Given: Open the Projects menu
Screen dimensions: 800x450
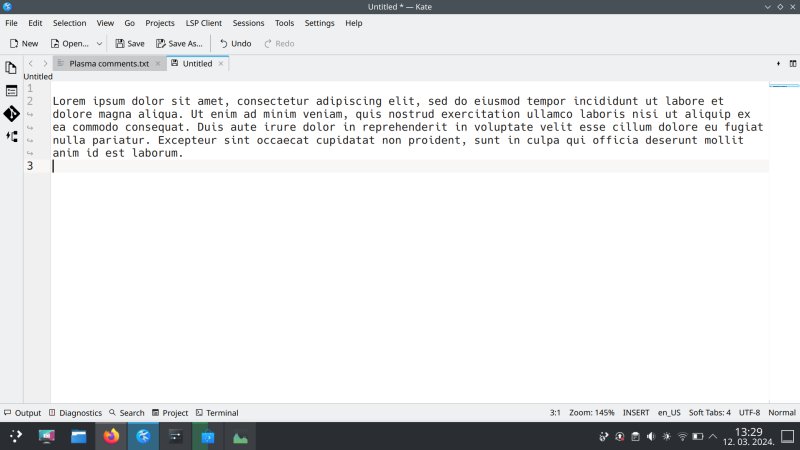Looking at the screenshot, I should pyautogui.click(x=160, y=23).
